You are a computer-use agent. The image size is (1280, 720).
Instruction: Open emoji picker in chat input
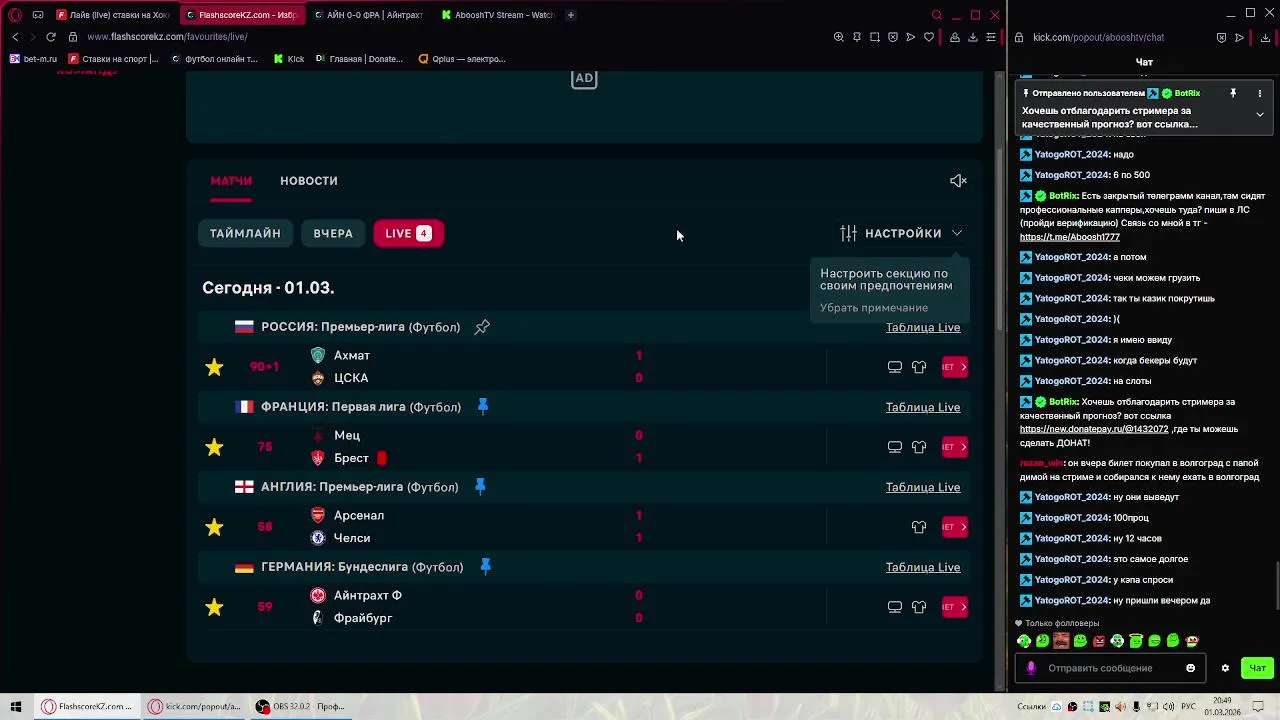pos(1190,668)
